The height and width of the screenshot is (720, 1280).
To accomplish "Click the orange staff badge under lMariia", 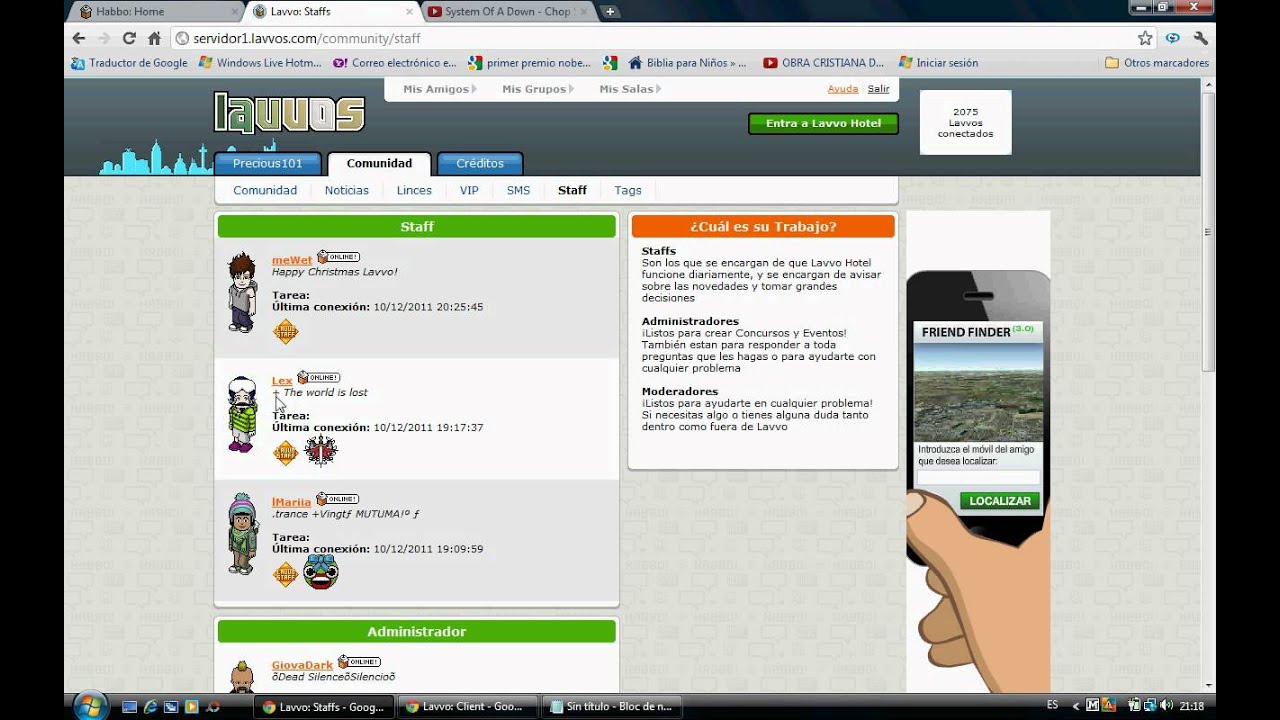I will coord(286,573).
